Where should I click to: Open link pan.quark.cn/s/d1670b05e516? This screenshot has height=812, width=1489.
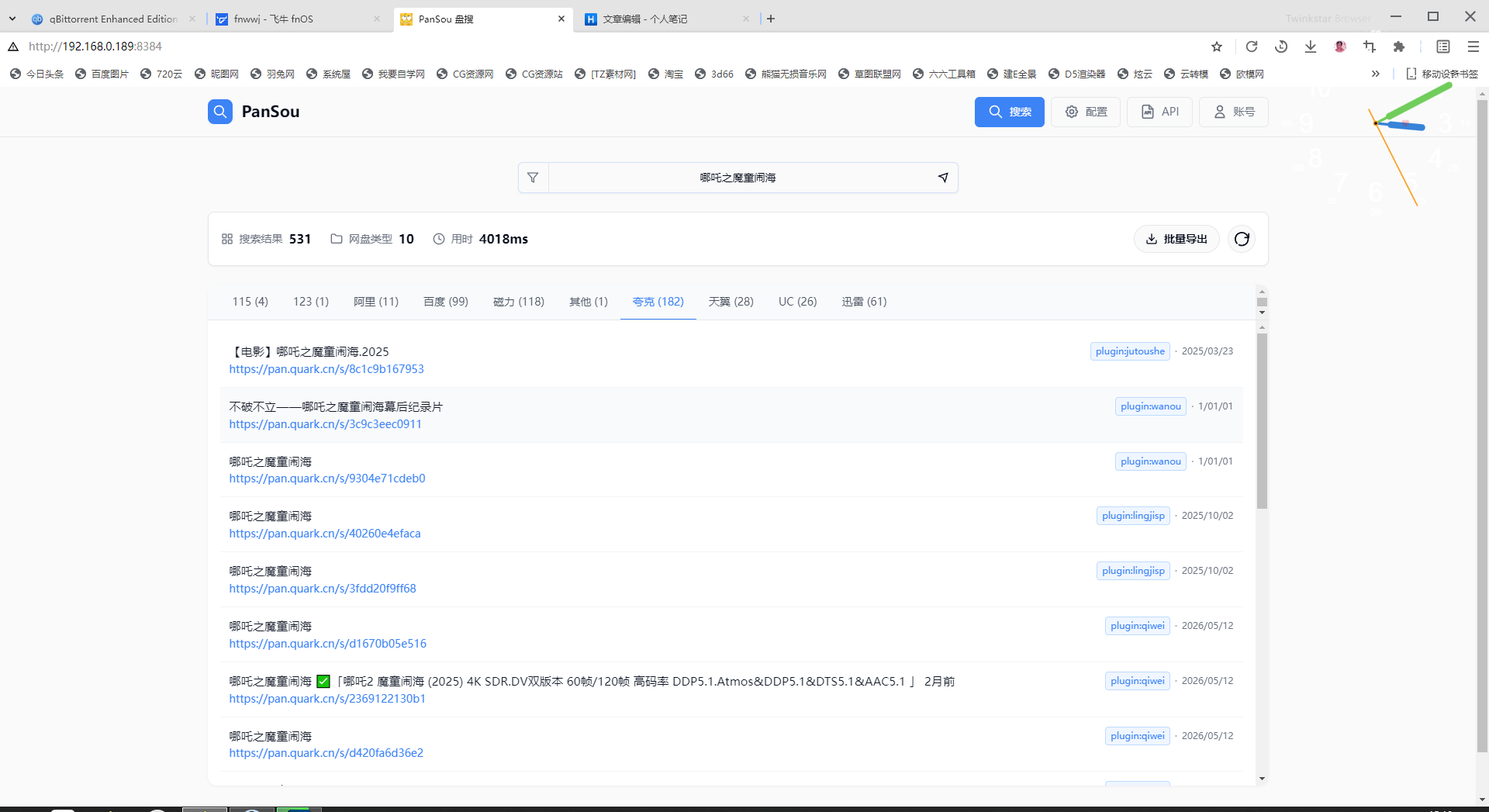click(328, 644)
